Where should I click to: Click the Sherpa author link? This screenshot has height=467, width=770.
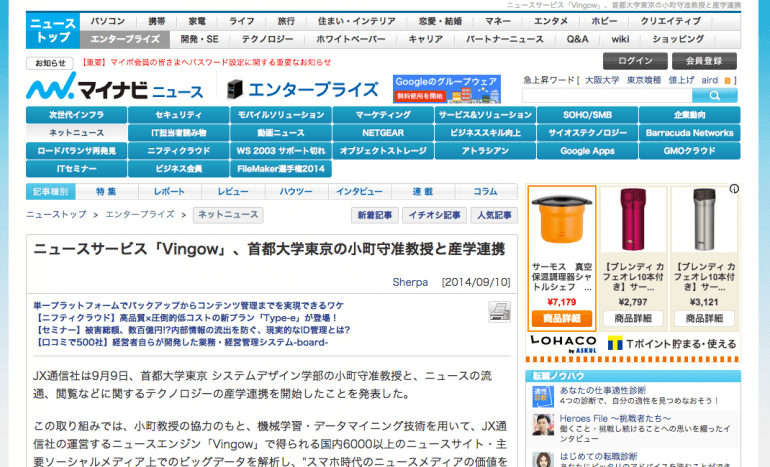pyautogui.click(x=410, y=282)
